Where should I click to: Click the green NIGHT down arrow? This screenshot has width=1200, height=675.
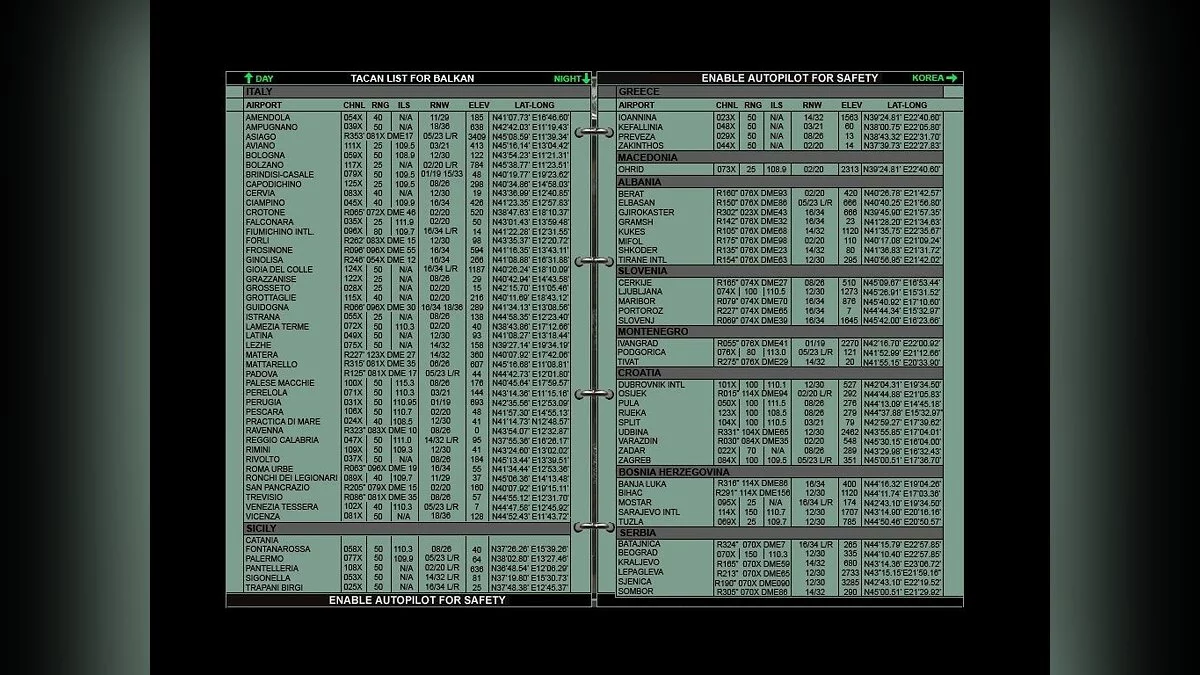click(586, 78)
